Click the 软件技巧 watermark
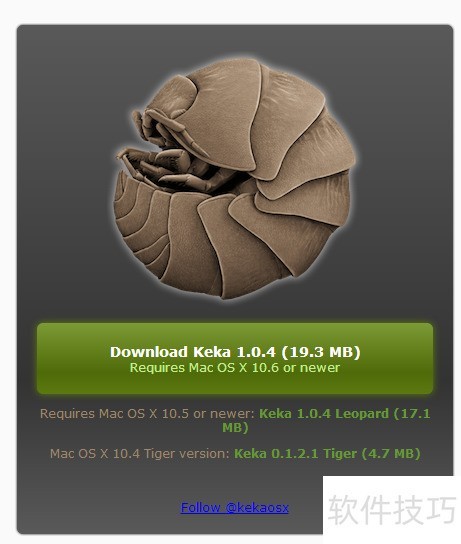 pos(392,510)
